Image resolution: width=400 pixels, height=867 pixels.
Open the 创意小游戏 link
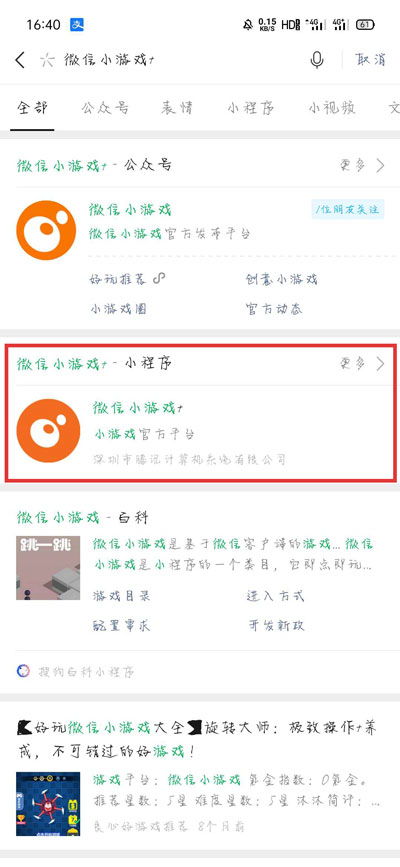click(282, 279)
